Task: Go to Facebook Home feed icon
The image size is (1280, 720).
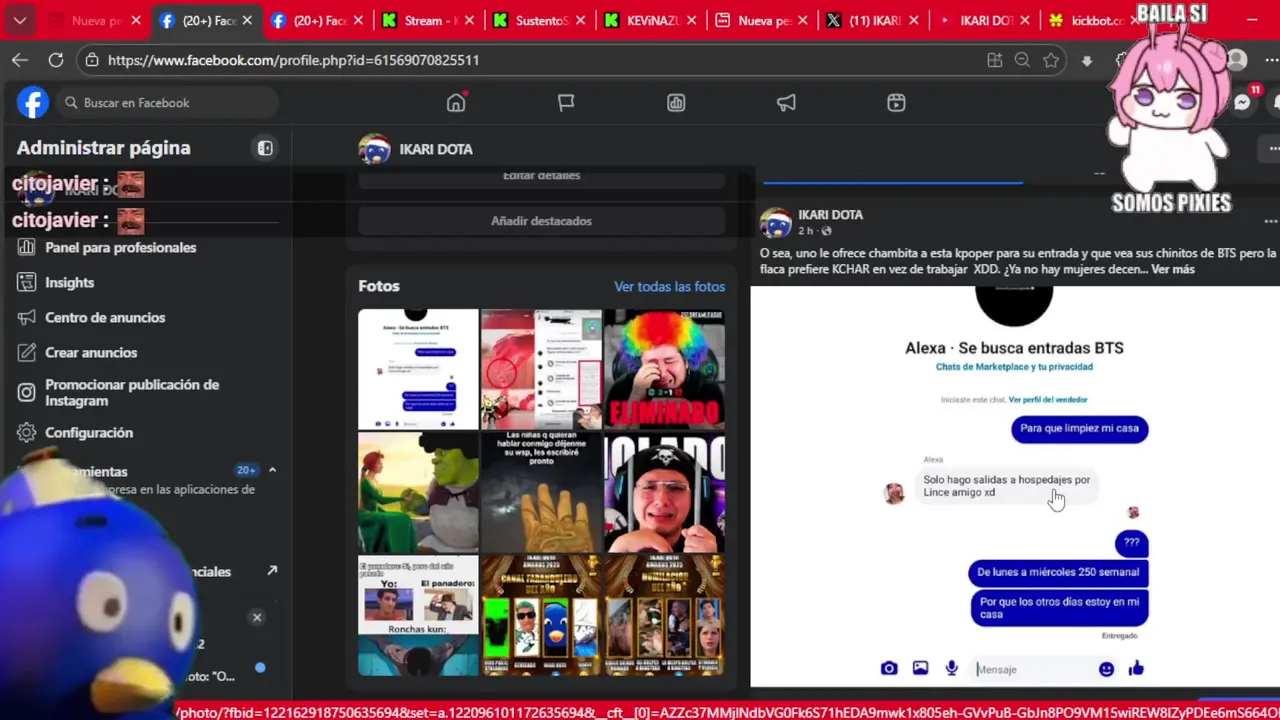Action: point(456,102)
